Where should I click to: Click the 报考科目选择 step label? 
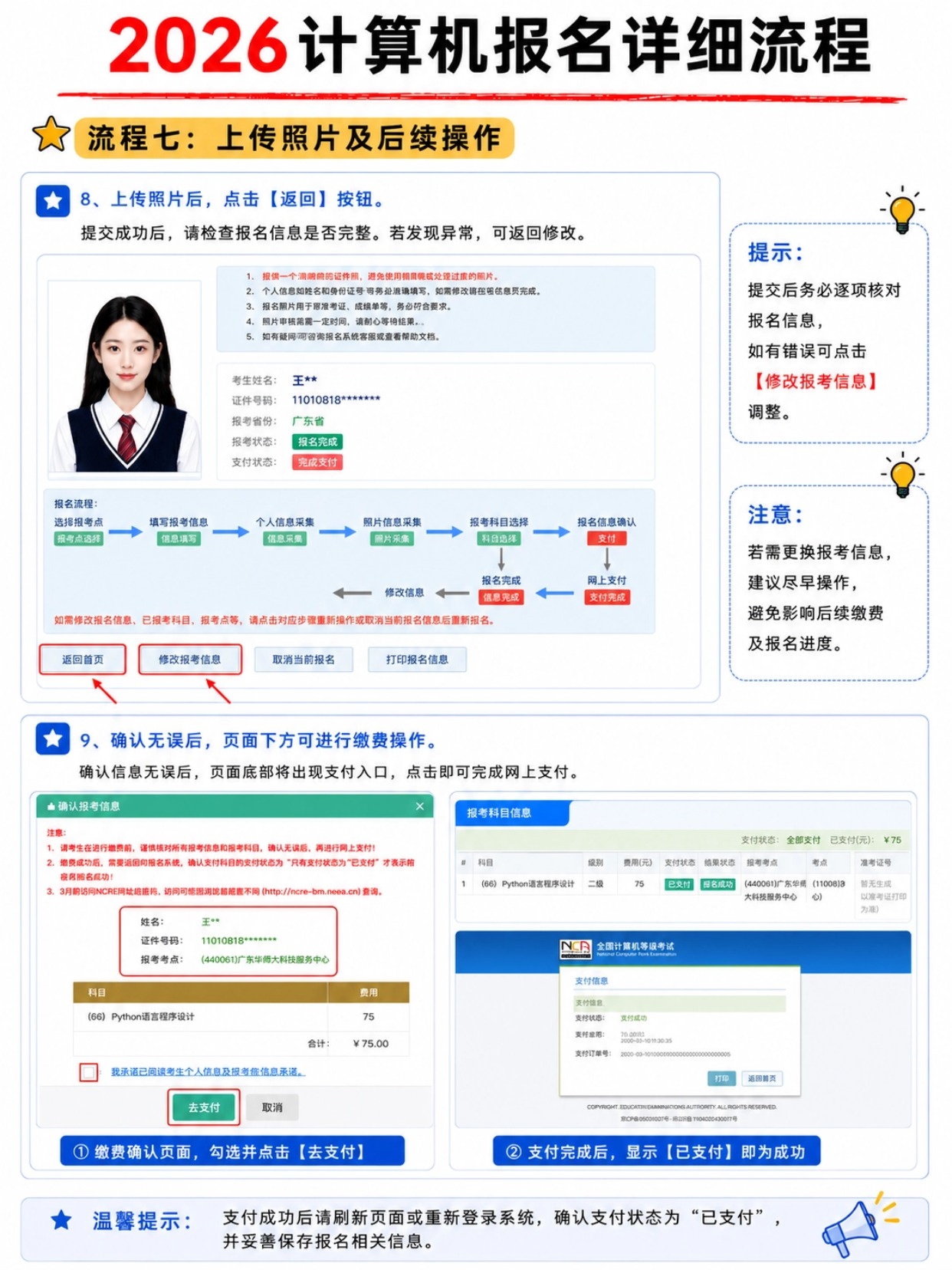click(x=499, y=521)
